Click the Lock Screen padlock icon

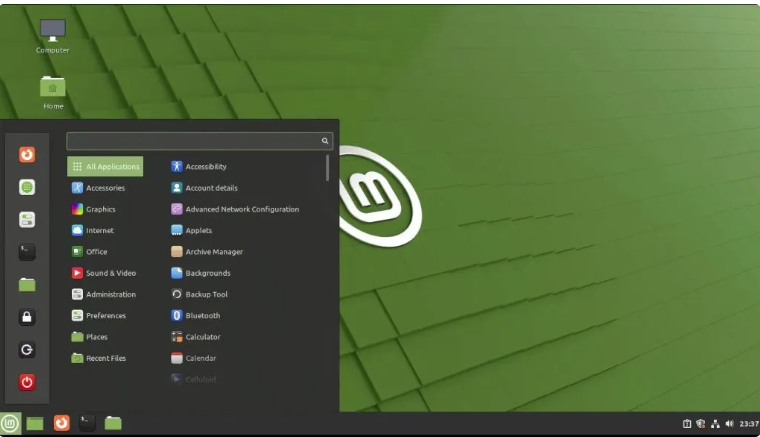tap(27, 317)
